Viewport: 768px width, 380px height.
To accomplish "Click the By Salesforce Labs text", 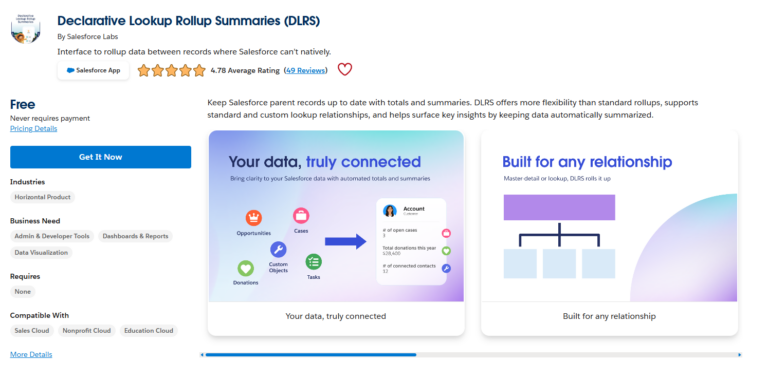I will tap(88, 37).
